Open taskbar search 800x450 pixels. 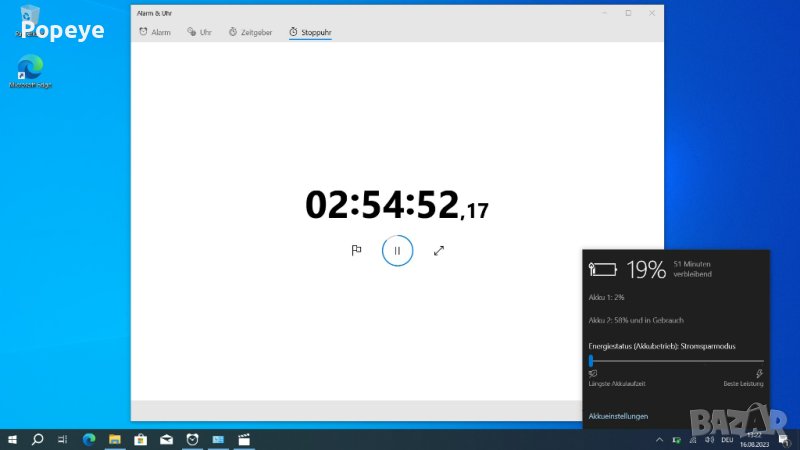(x=38, y=439)
